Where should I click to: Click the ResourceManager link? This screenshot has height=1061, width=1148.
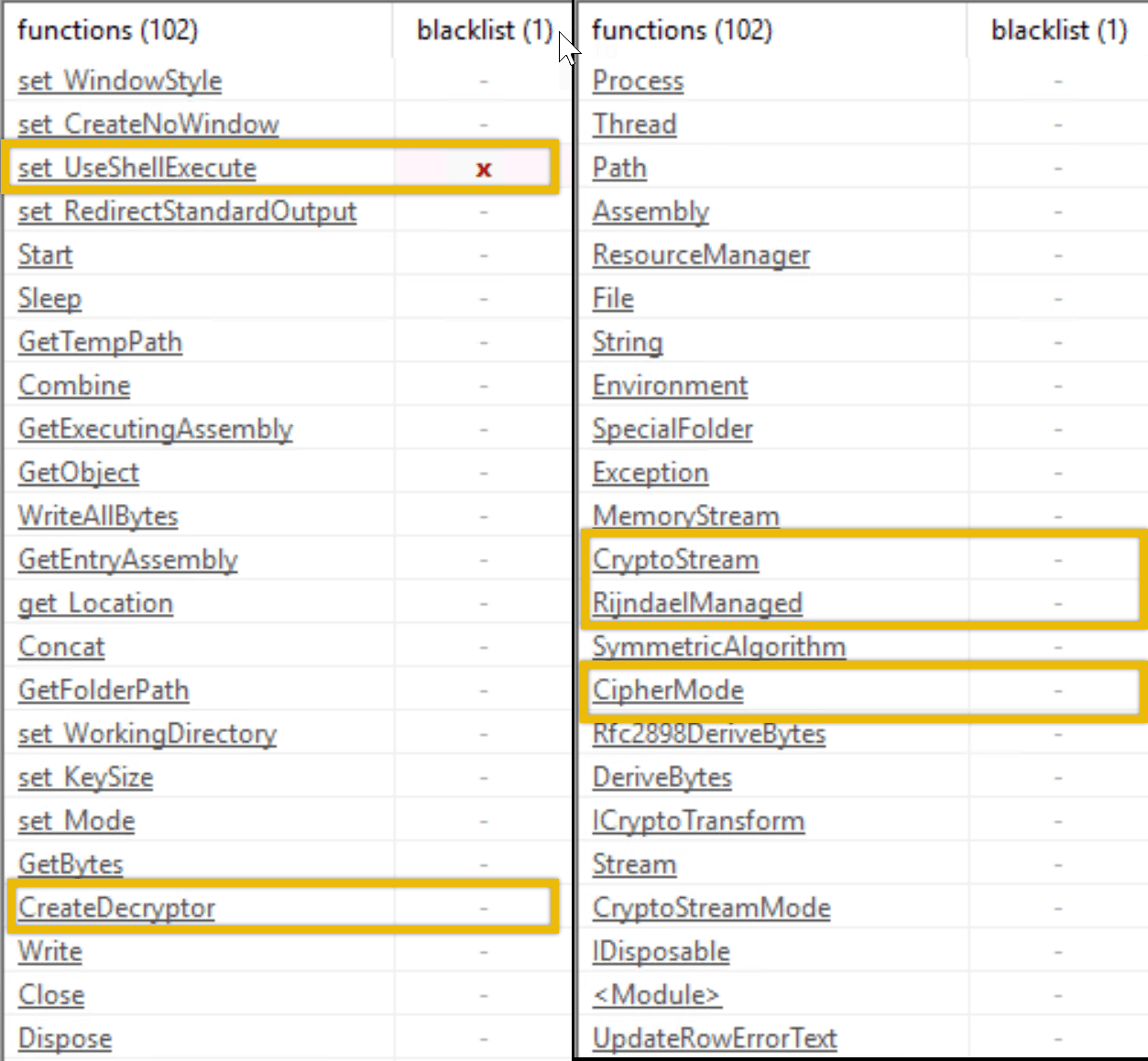[x=701, y=255]
